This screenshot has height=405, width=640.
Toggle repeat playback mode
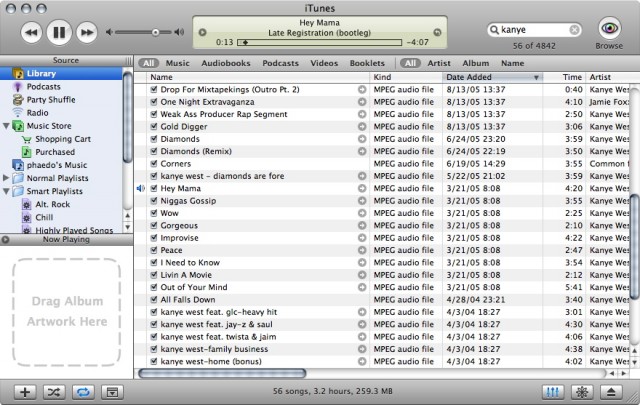[x=82, y=391]
